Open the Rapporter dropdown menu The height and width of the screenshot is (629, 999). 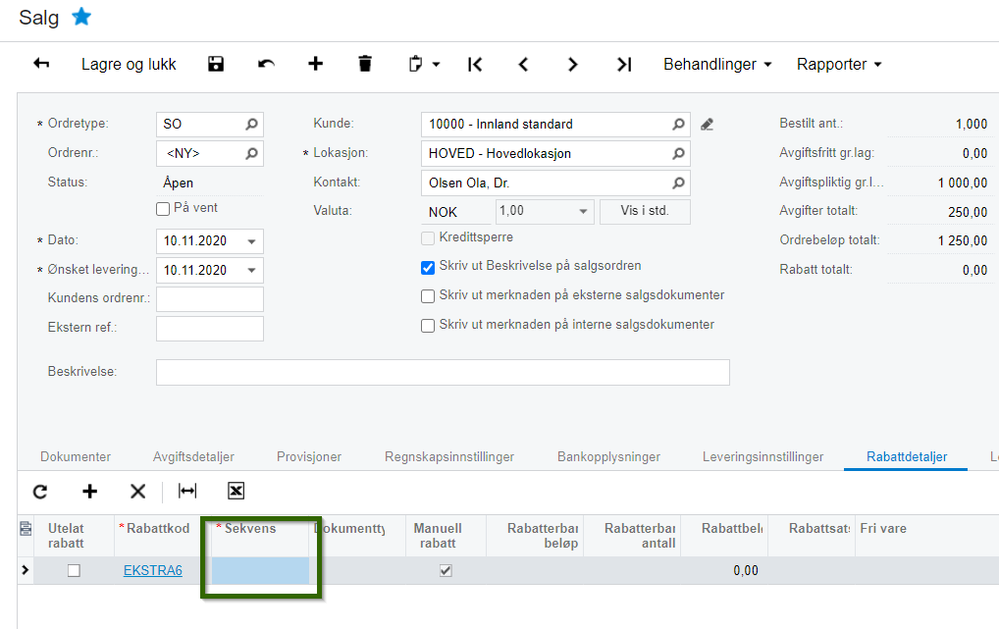[839, 64]
